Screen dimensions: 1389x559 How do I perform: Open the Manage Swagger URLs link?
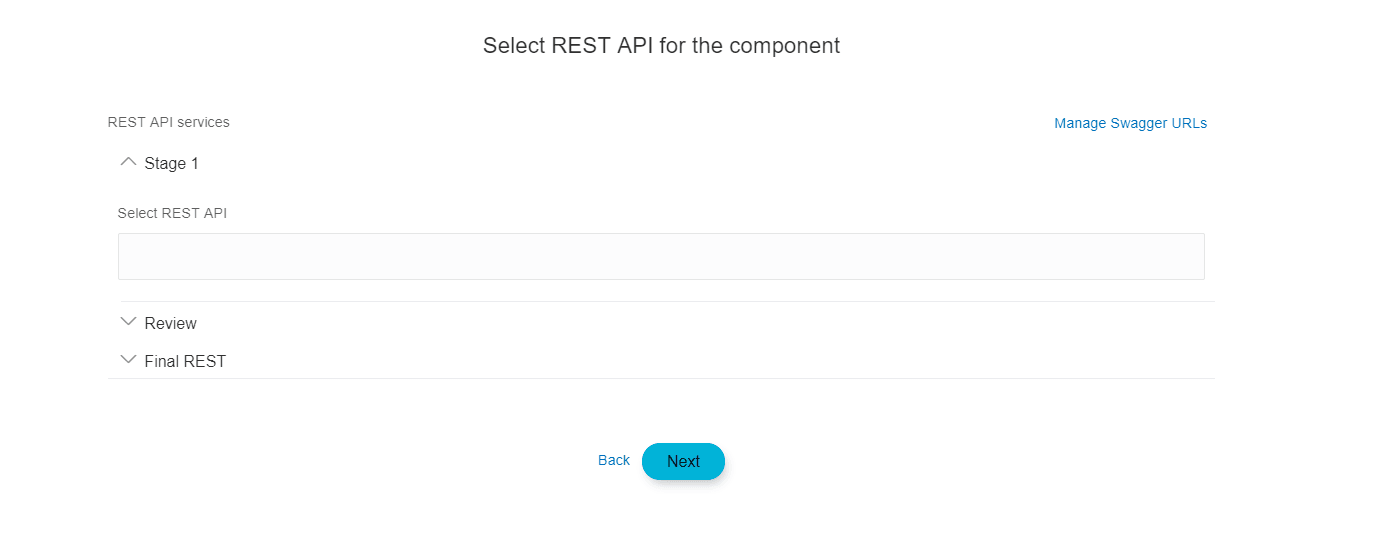click(1130, 123)
